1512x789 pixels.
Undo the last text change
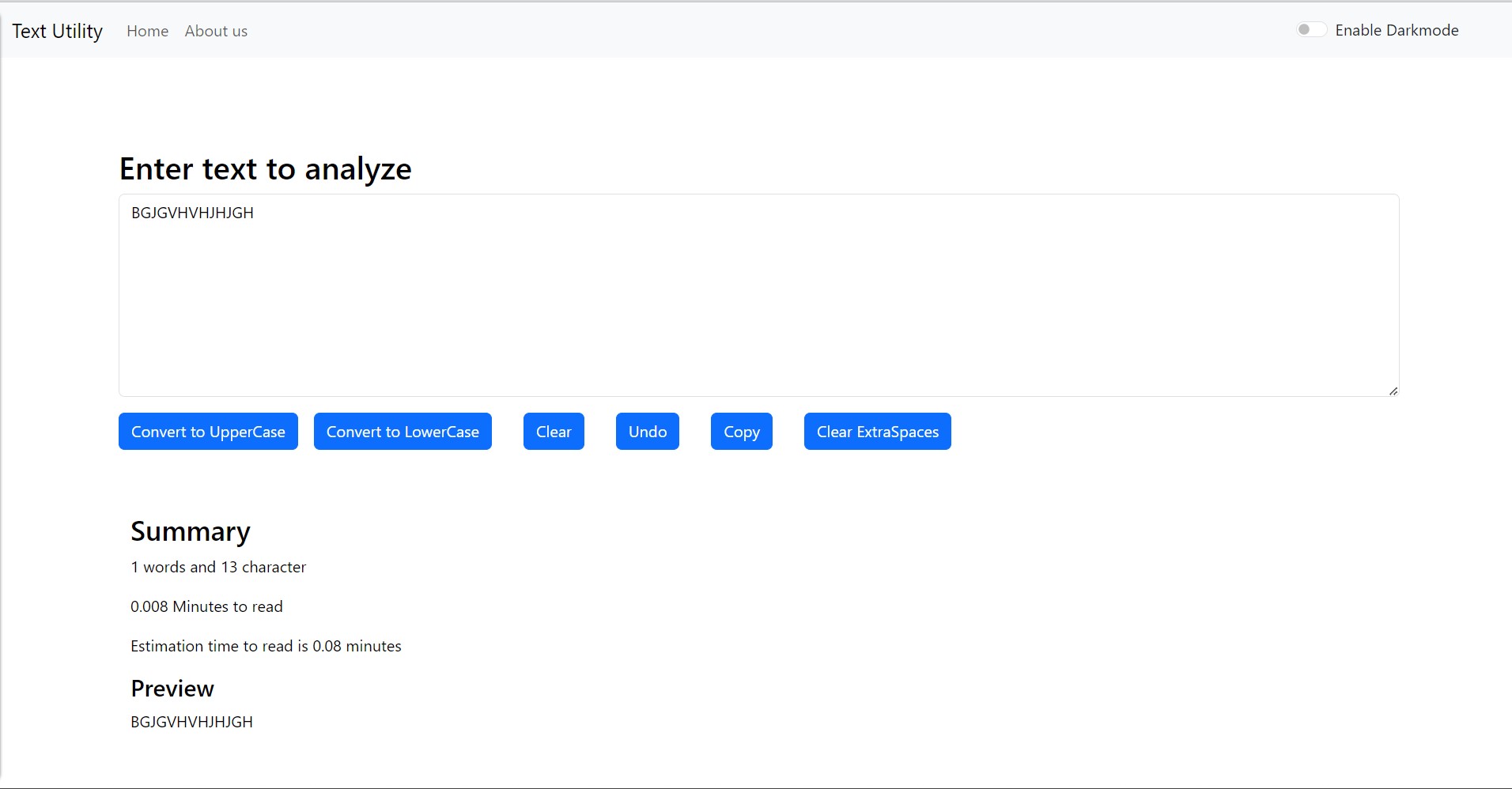coord(647,431)
